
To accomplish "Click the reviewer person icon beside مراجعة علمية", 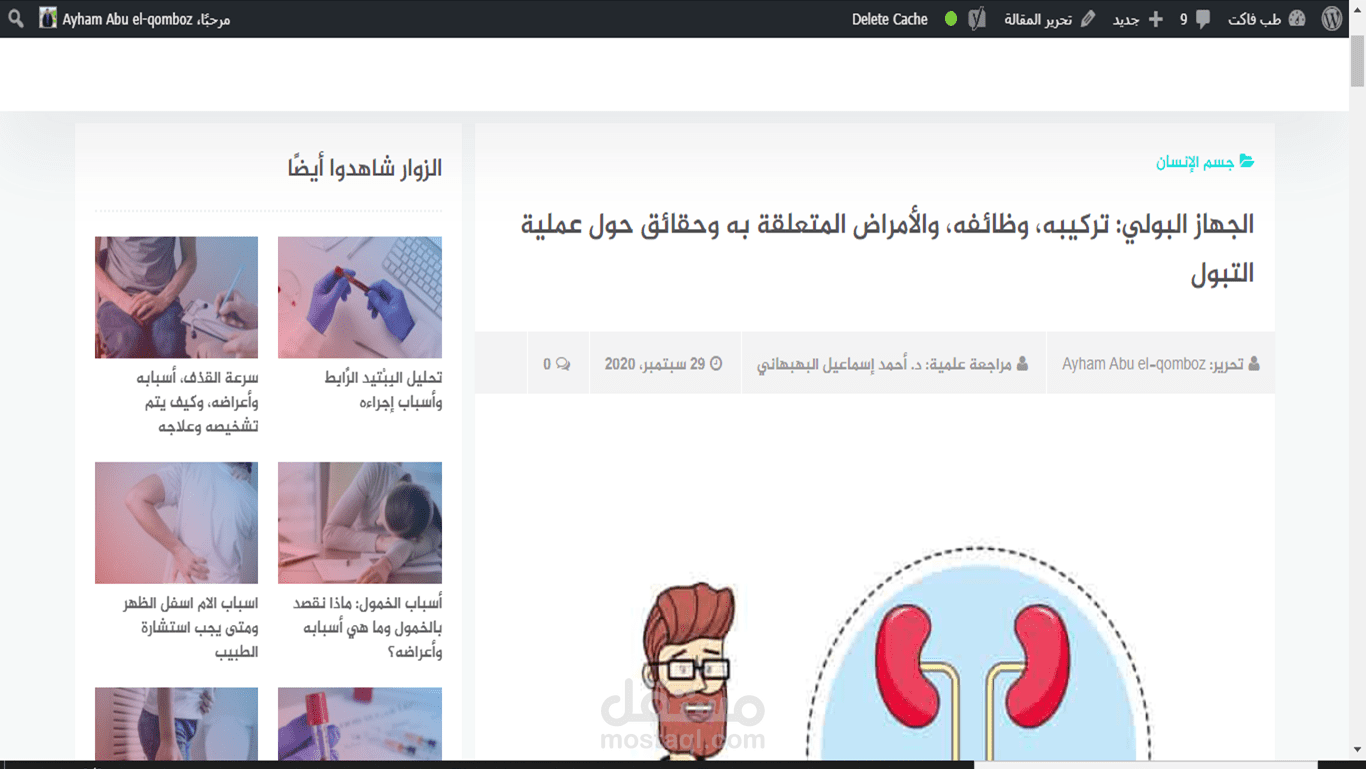I will (x=1022, y=364).
